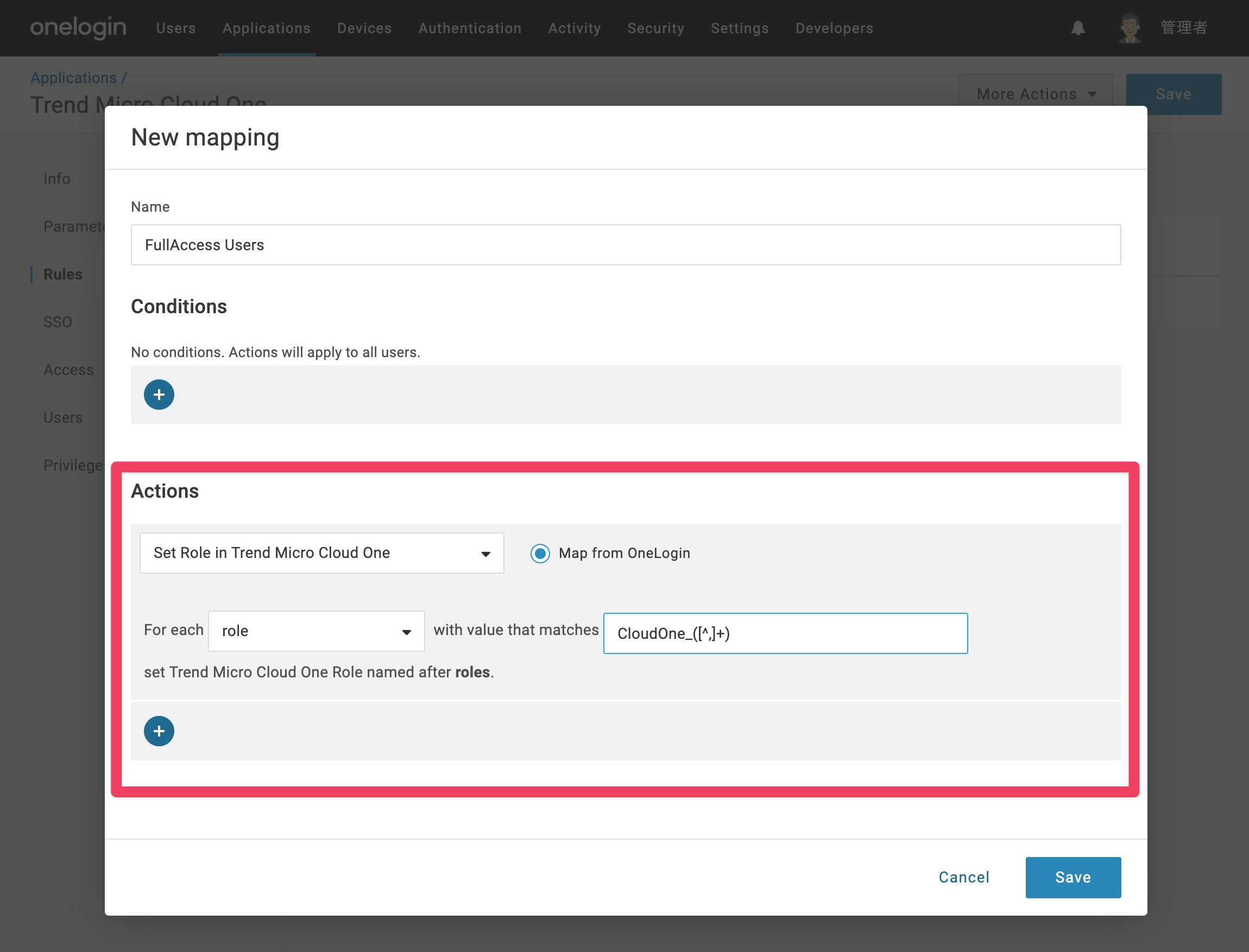Switch to the SSO tab in sidebar
This screenshot has width=1249, height=952.
coord(58,322)
